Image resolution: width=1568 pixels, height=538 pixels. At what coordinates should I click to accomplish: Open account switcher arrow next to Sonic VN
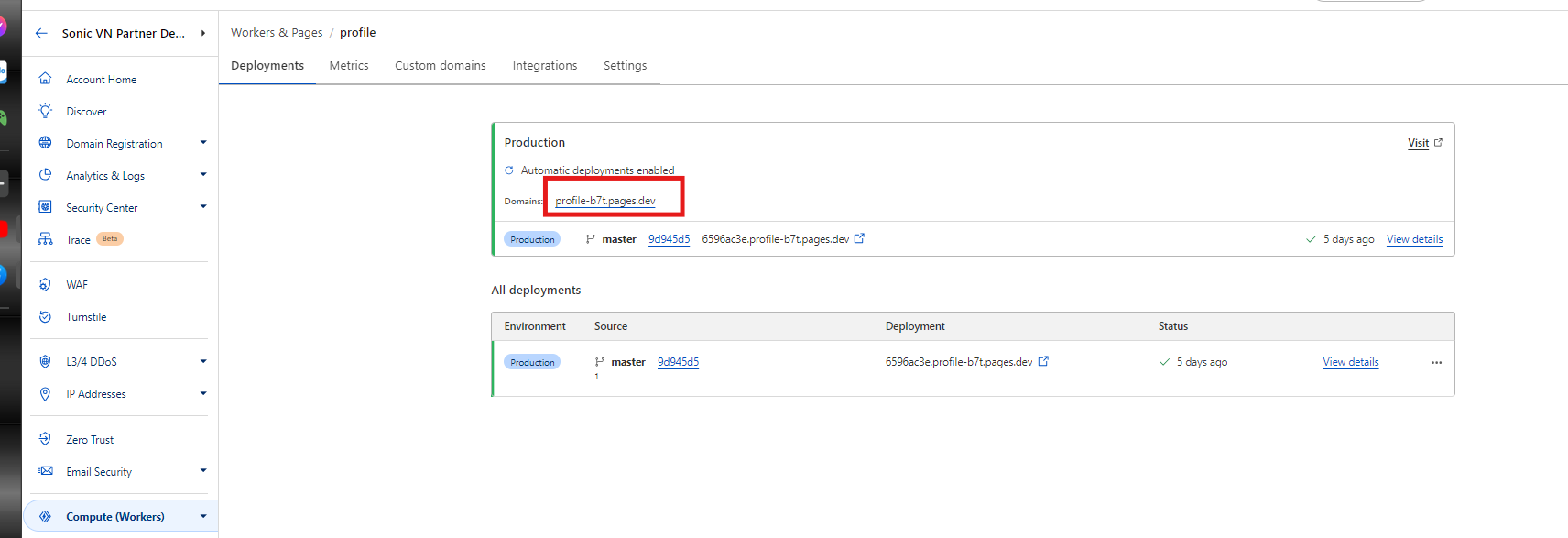tap(203, 33)
